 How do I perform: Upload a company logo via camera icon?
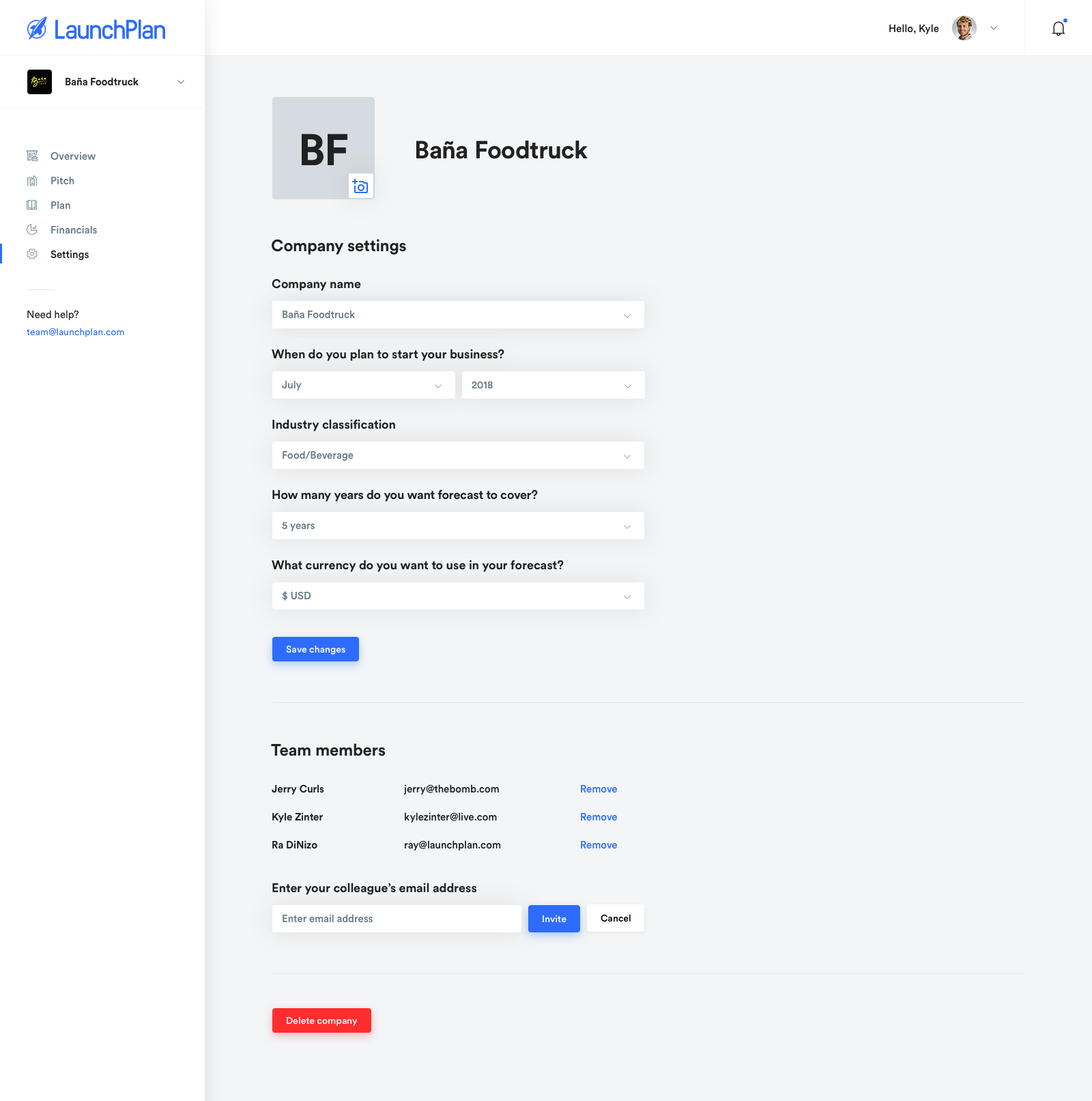tap(360, 186)
